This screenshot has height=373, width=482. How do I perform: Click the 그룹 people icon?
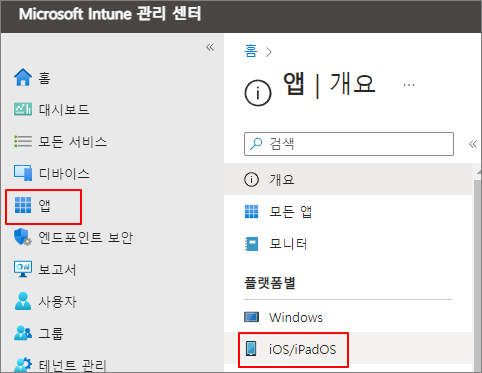click(23, 333)
